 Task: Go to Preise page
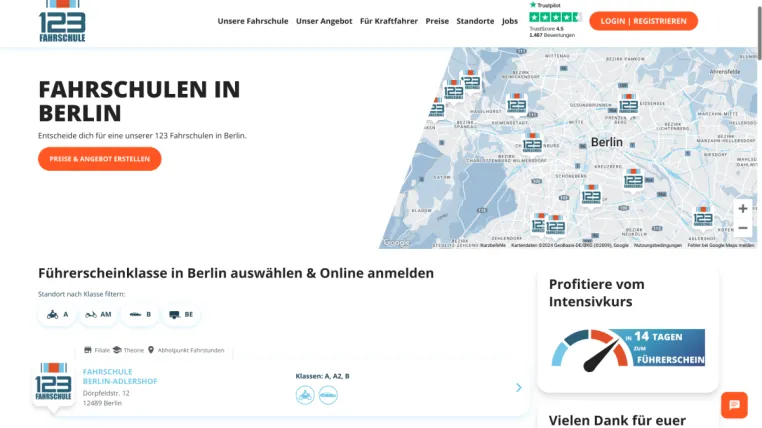coord(437,21)
